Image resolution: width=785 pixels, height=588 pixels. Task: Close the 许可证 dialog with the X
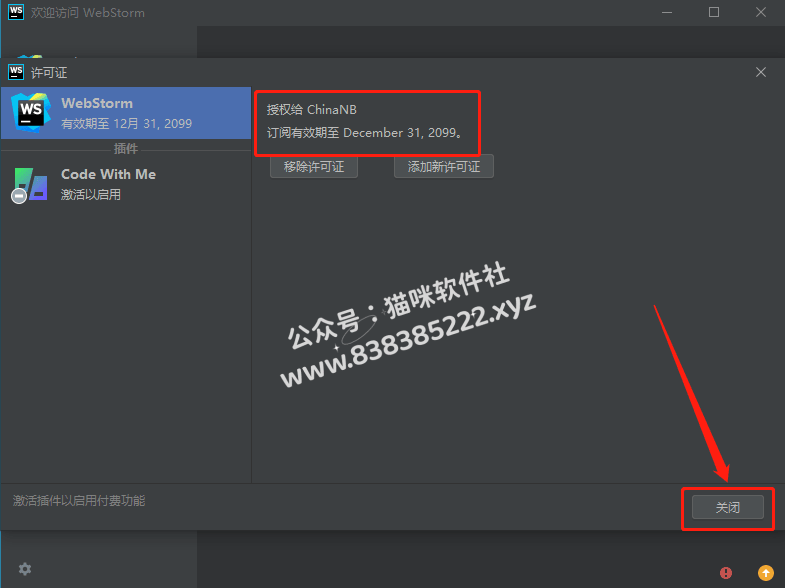pyautogui.click(x=761, y=72)
